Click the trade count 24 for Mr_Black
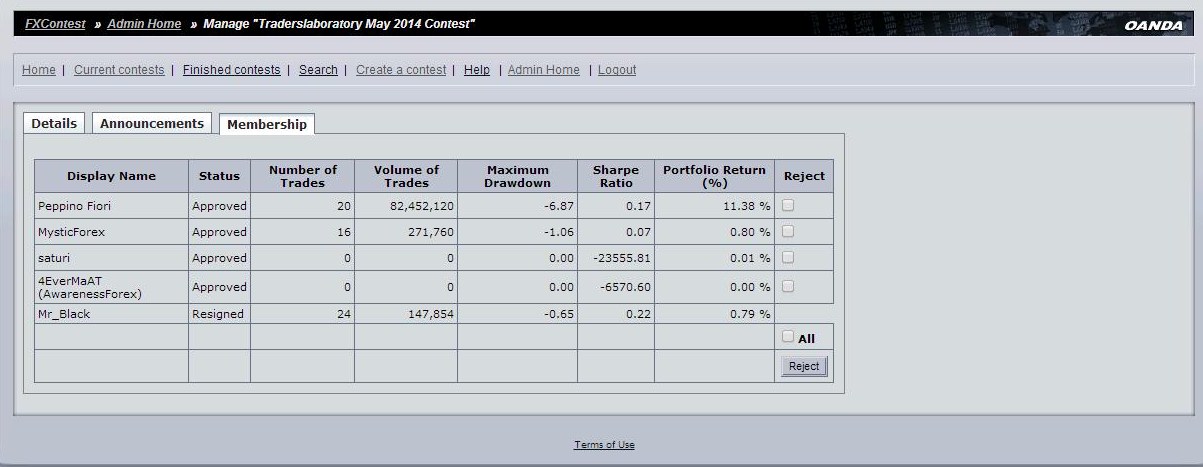This screenshot has width=1203, height=467. [344, 314]
